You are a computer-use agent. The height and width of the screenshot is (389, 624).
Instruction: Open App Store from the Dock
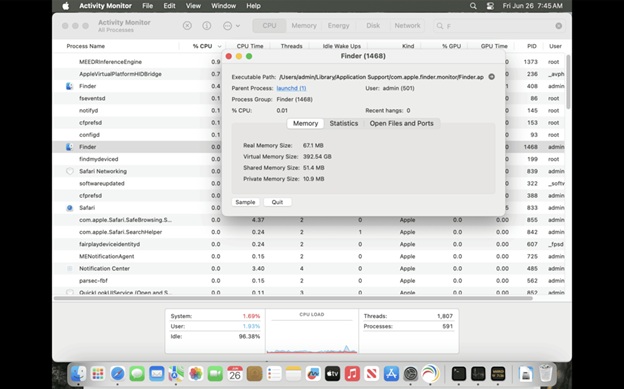pos(391,374)
